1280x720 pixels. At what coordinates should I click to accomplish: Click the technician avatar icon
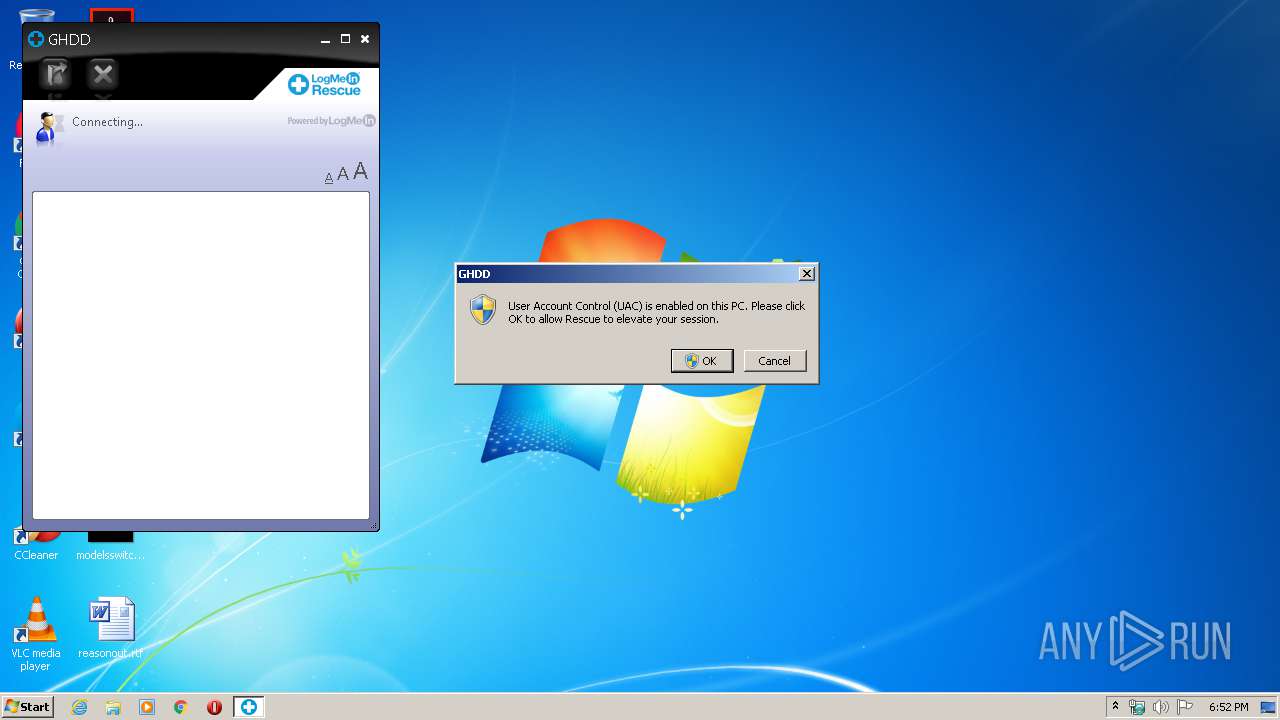tap(48, 129)
